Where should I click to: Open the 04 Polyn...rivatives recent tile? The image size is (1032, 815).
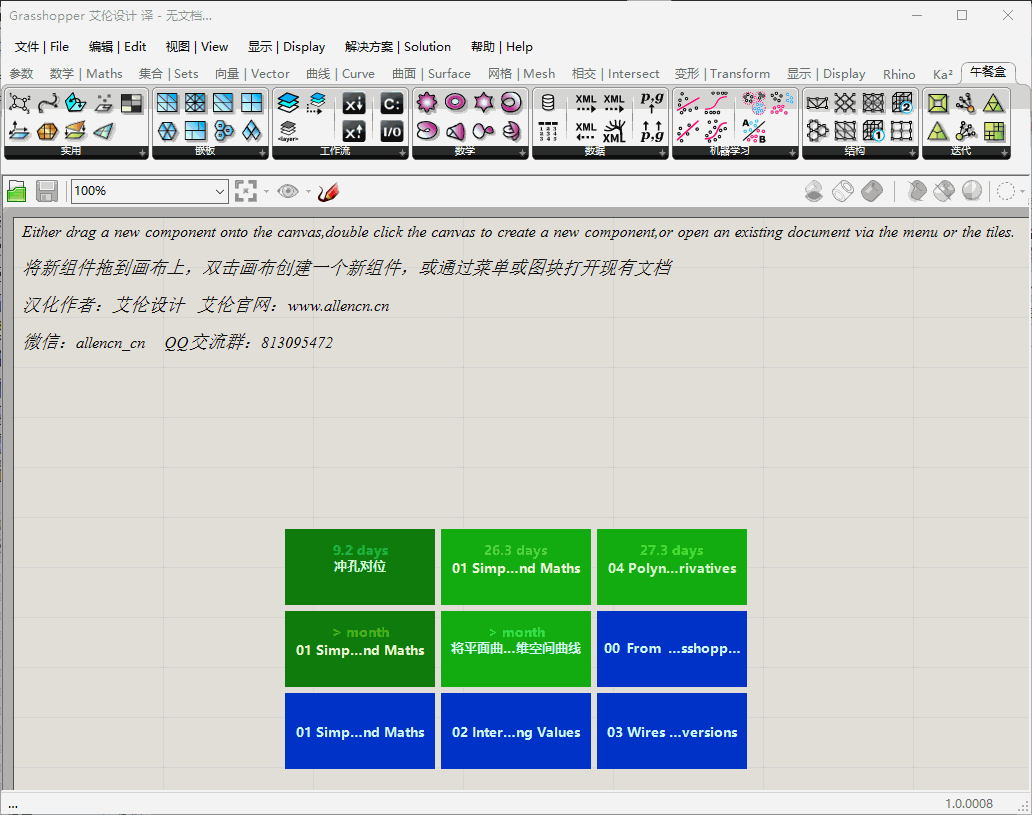[x=672, y=567]
